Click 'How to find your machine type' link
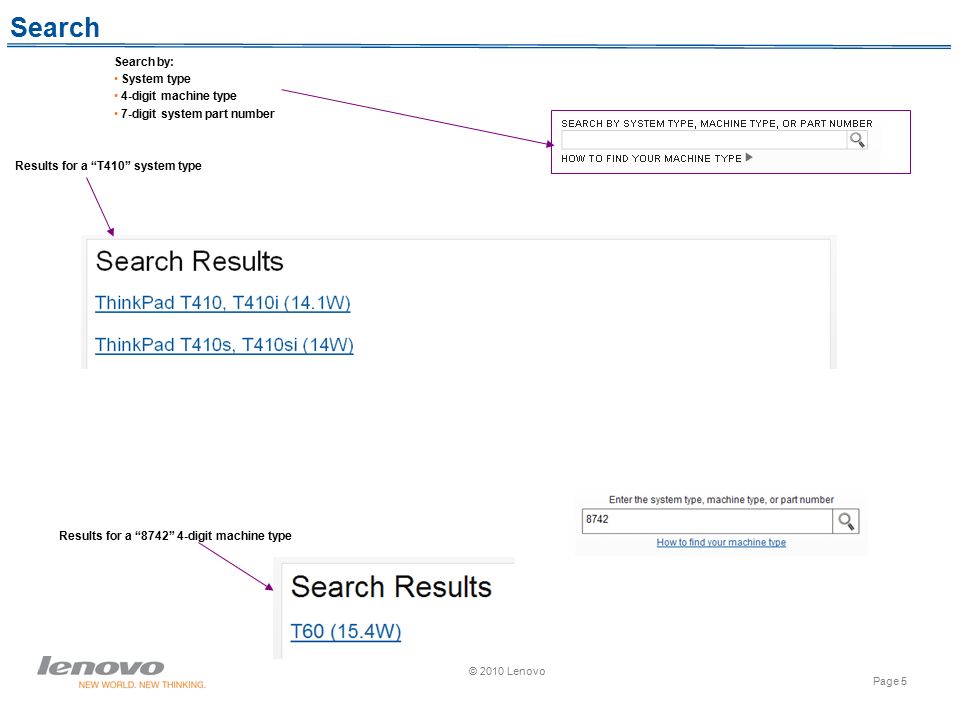960x720 pixels. (x=721, y=542)
